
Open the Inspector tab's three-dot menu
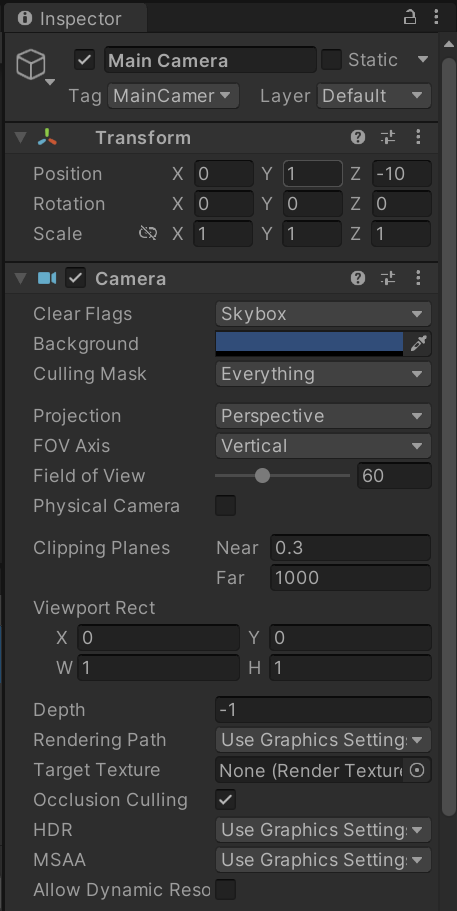436,17
